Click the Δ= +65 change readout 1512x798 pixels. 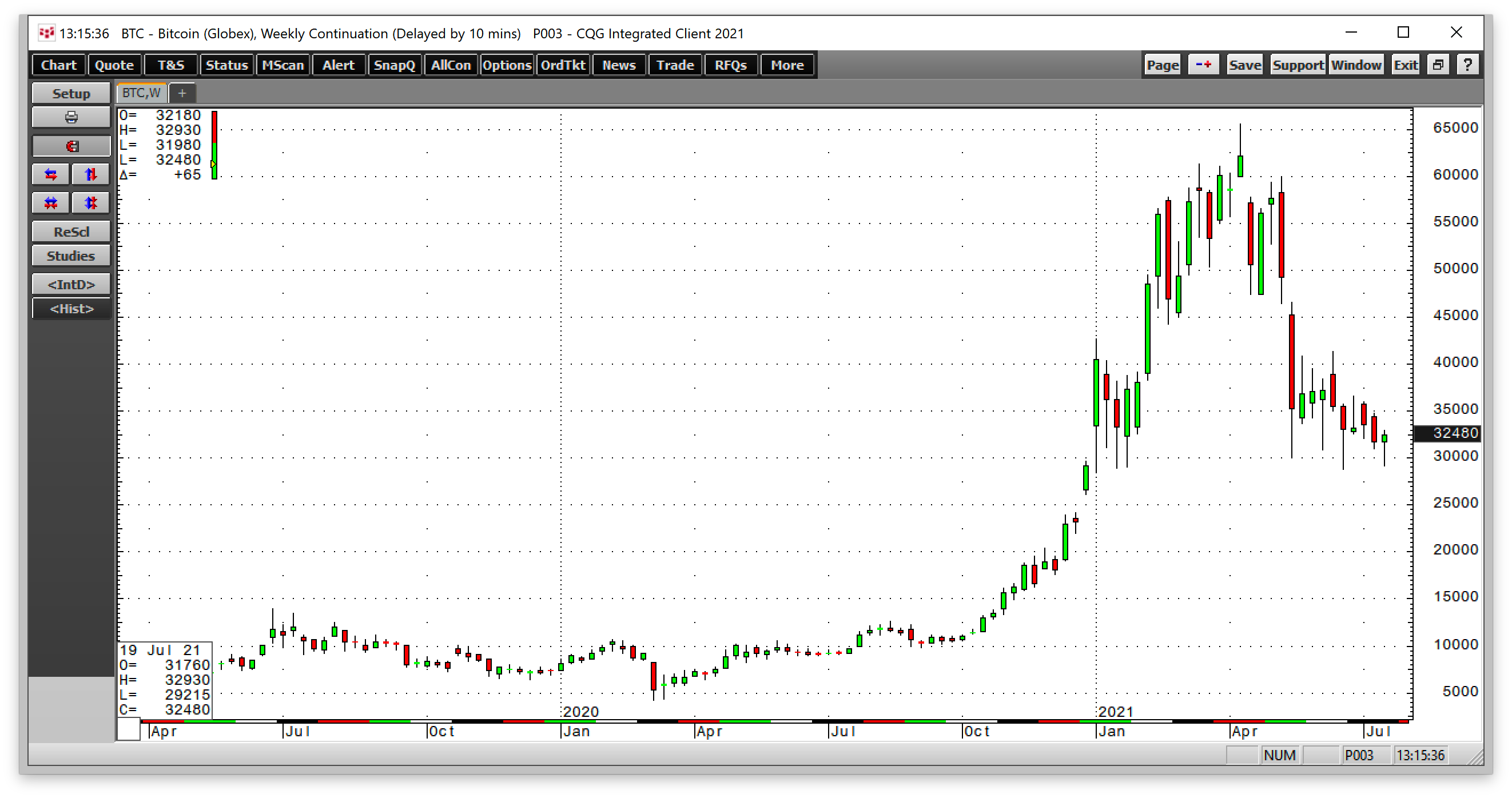click(x=160, y=174)
